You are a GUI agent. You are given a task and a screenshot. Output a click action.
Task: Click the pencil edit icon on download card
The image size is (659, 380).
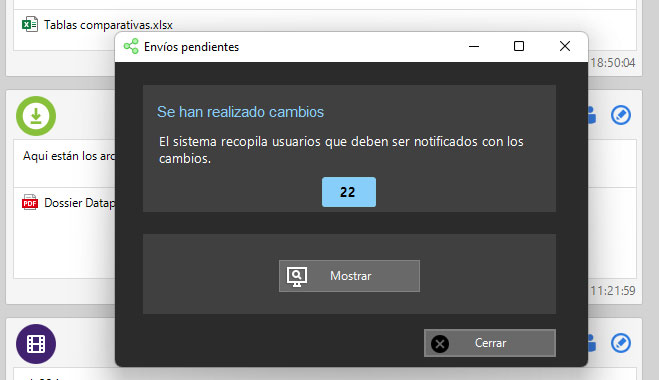click(x=621, y=115)
